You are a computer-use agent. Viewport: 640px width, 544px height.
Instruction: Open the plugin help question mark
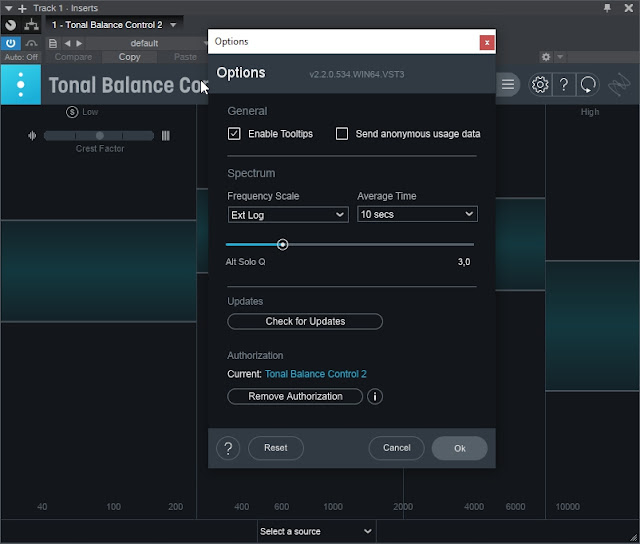pyautogui.click(x=564, y=85)
